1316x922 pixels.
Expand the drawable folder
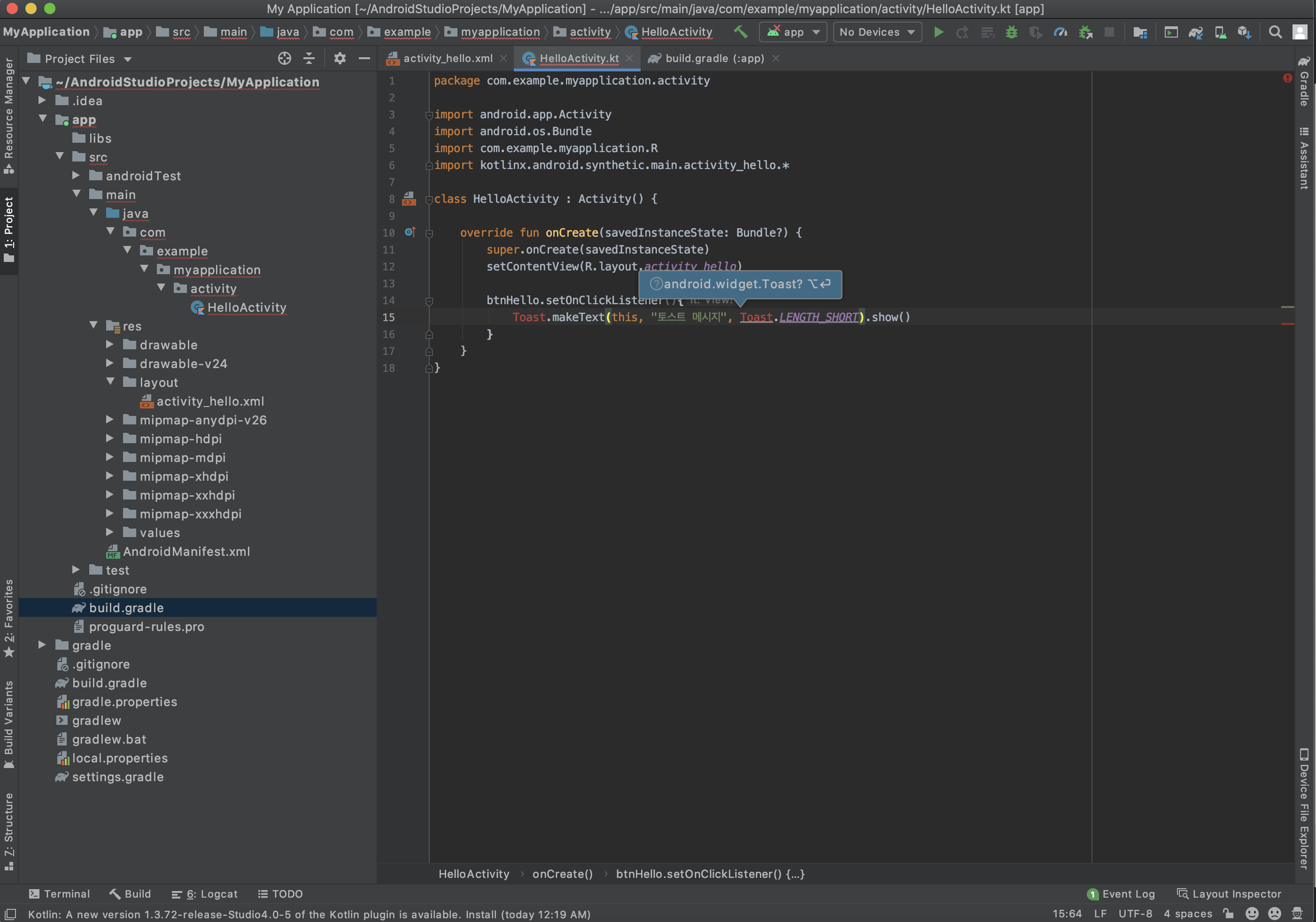click(x=110, y=345)
